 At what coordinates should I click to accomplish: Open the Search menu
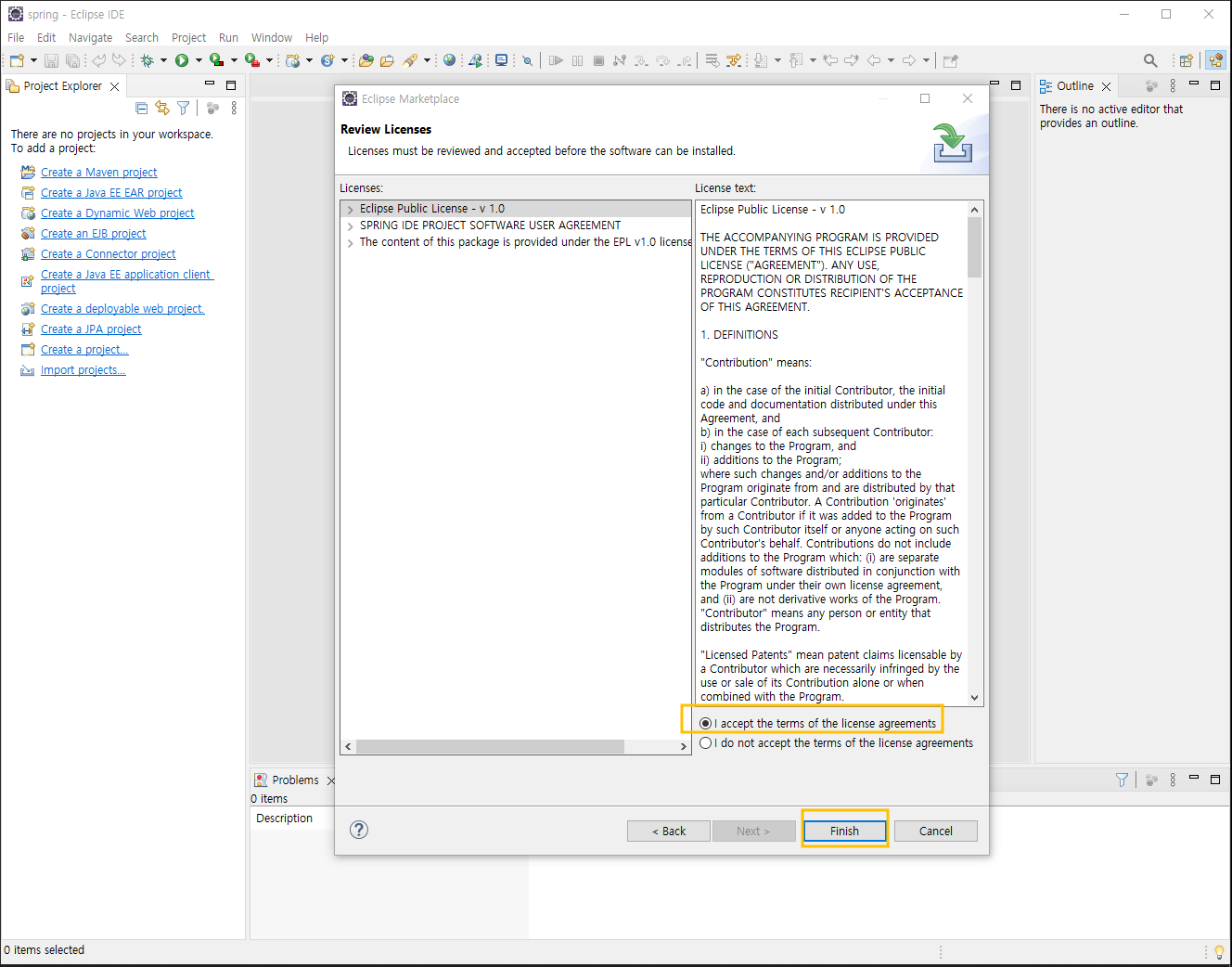(142, 38)
